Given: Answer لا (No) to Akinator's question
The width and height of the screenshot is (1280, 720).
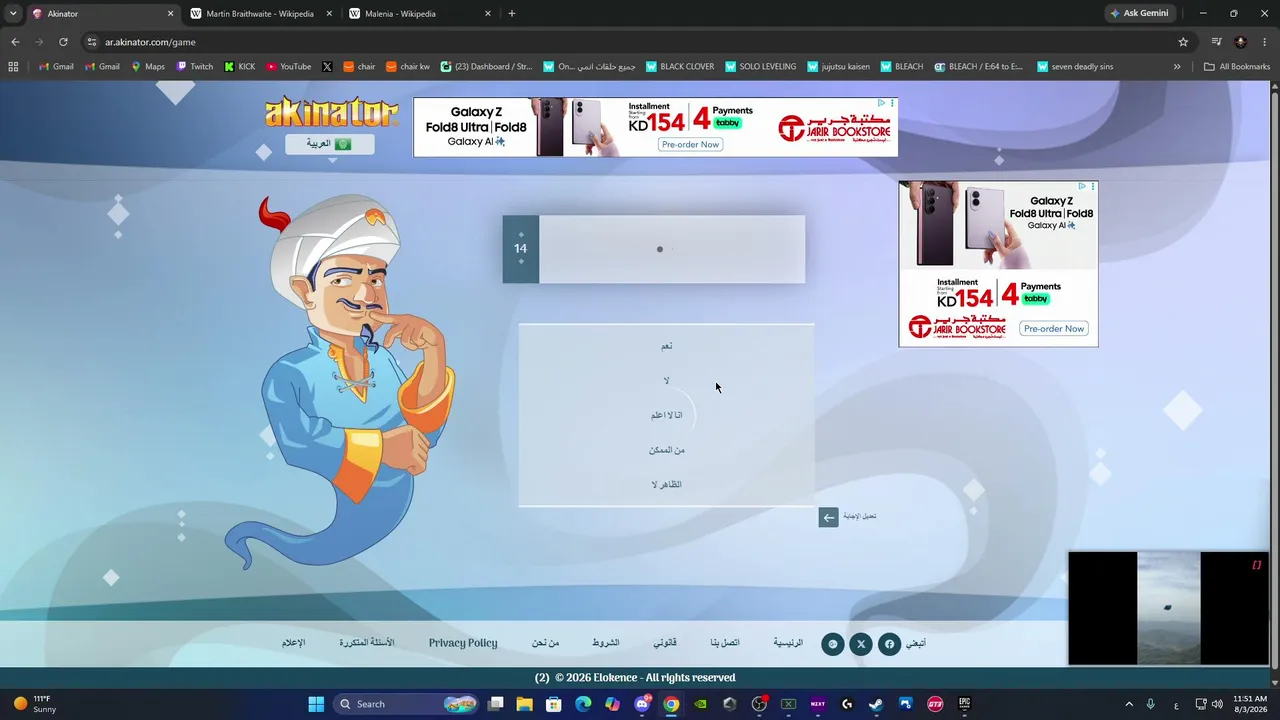Looking at the screenshot, I should [x=666, y=381].
